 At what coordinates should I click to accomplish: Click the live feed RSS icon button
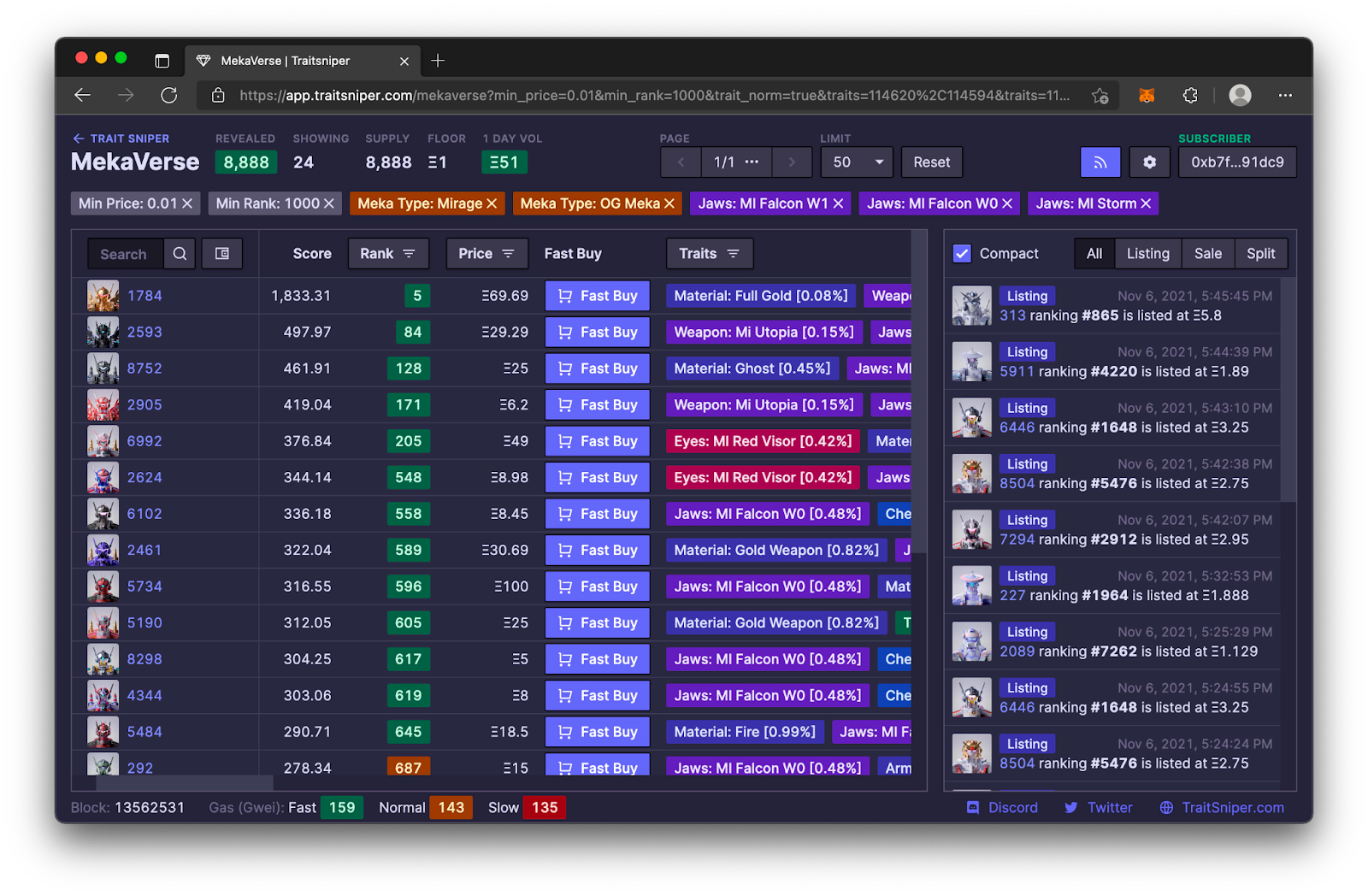point(1100,162)
